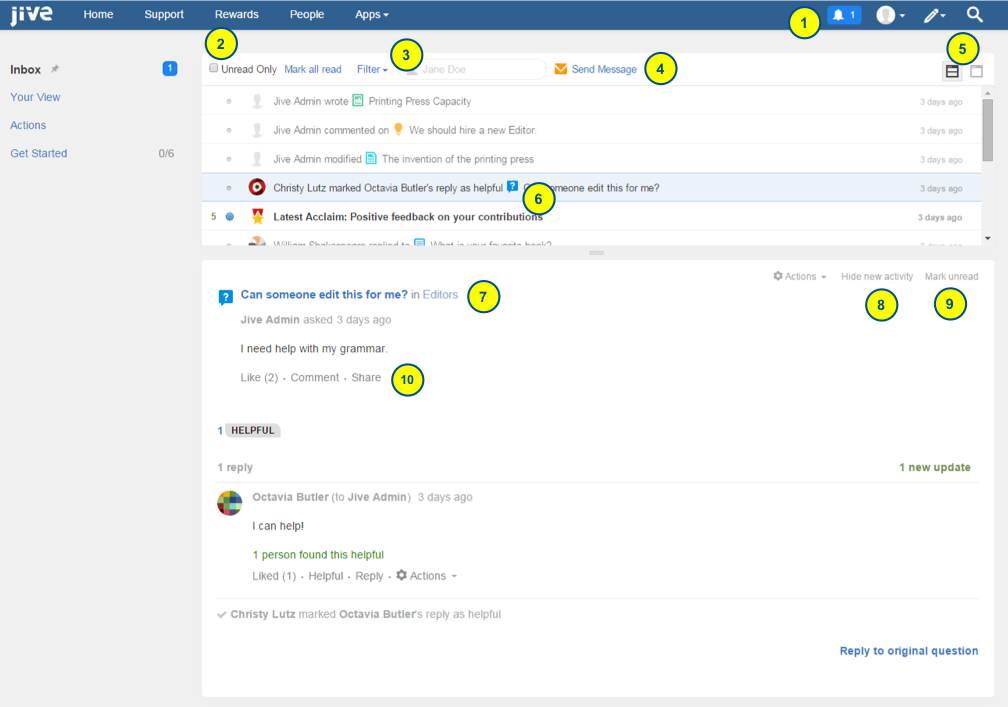Click the Inbox pin icon
Screen dimensions: 1008x707
click(56, 69)
